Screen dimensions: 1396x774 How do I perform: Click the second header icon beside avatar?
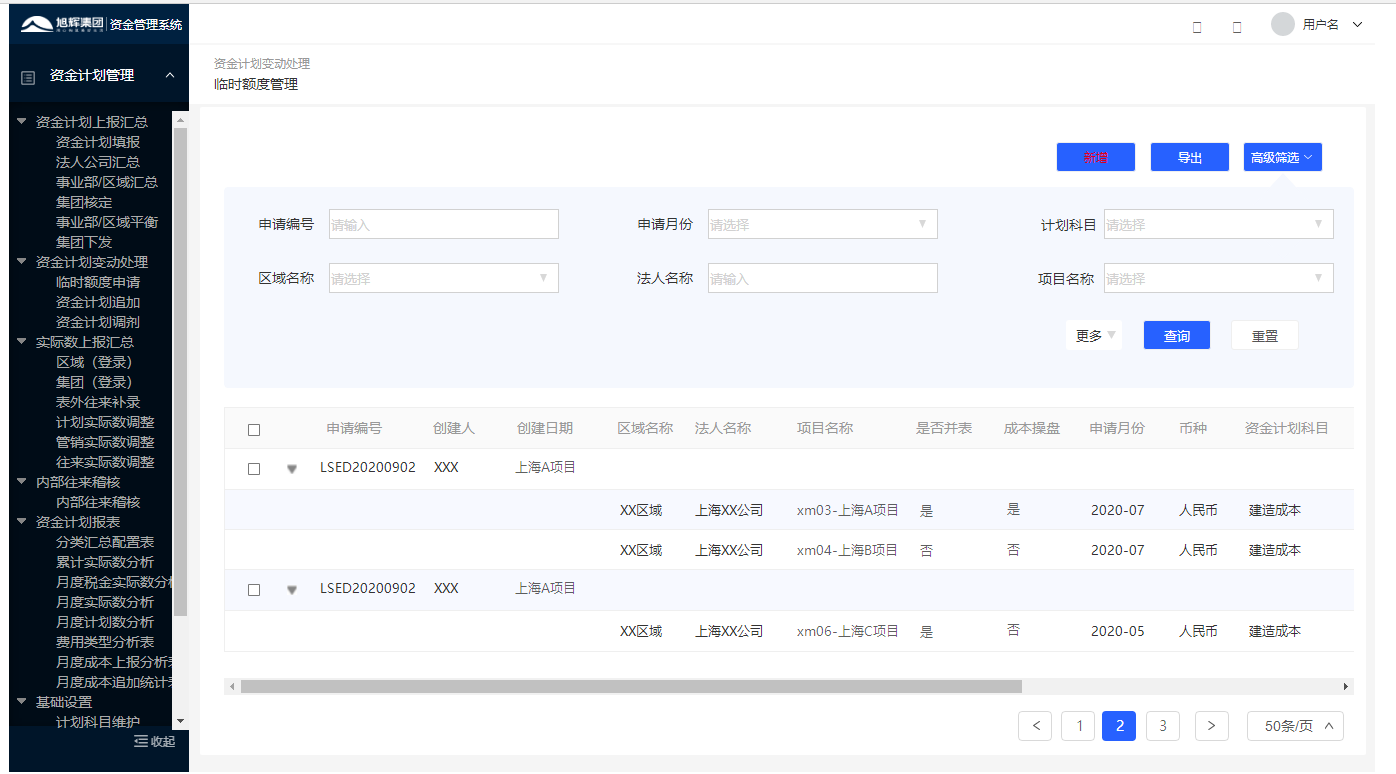(1237, 27)
